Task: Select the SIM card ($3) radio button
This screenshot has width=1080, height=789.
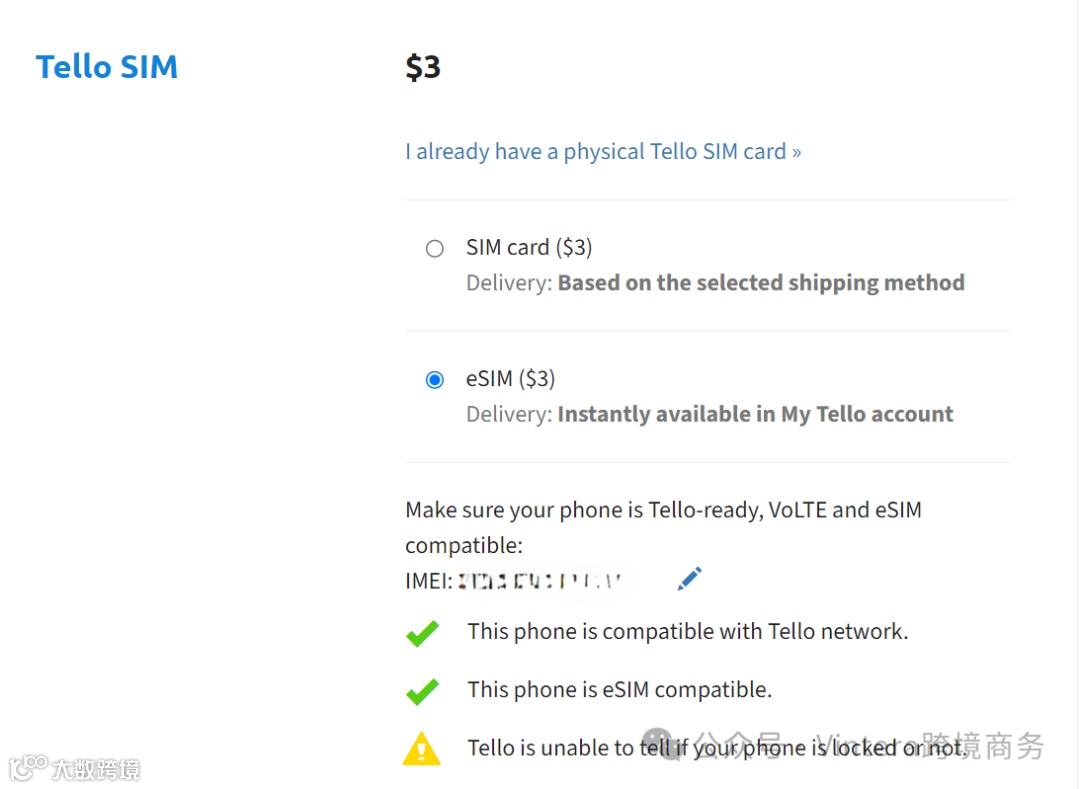Action: point(435,249)
